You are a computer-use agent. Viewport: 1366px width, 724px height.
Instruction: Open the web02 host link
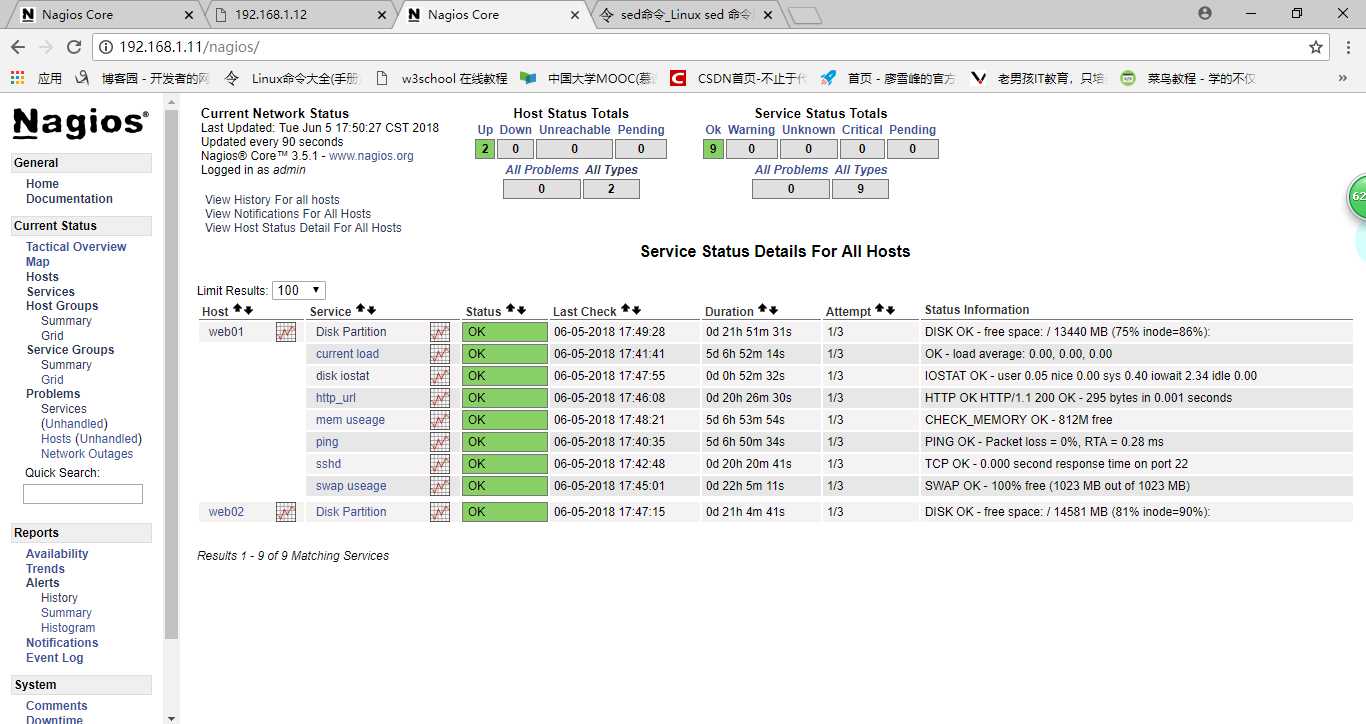click(x=226, y=512)
